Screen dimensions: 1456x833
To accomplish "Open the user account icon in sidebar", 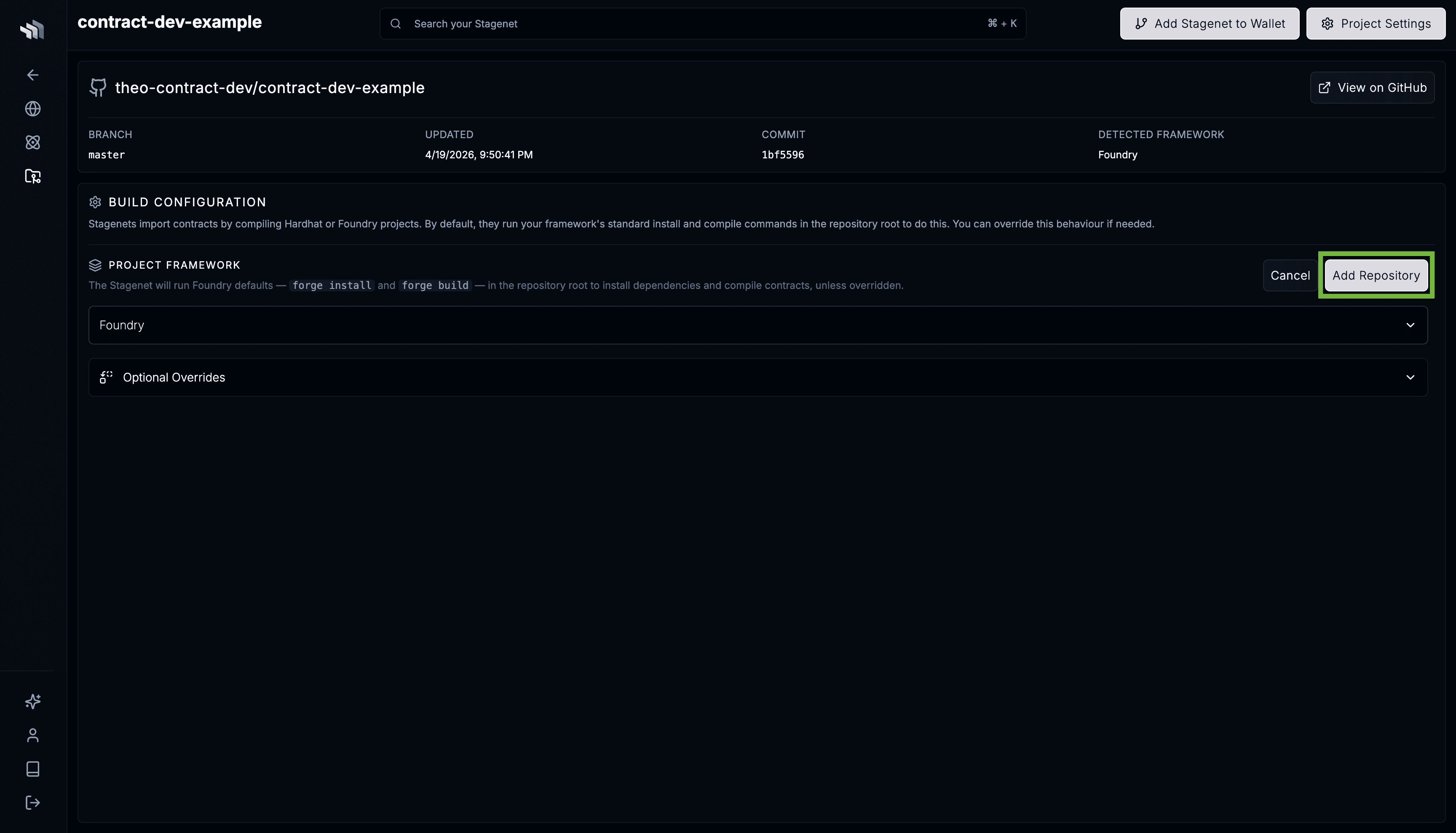I will tap(32, 735).
